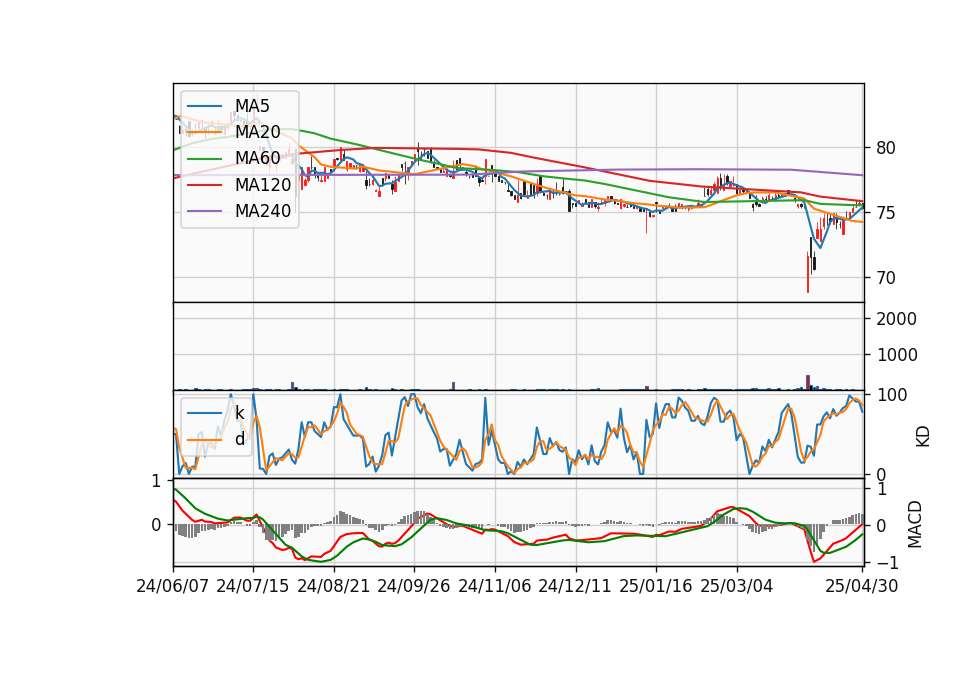Click the 24/07/15 date axis label
Screen dimensions: 960x690
(x=253, y=586)
